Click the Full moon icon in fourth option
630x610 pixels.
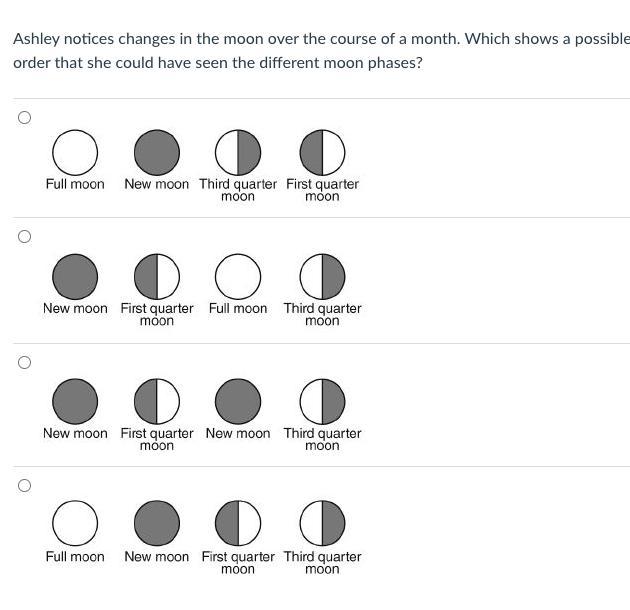tap(75, 523)
